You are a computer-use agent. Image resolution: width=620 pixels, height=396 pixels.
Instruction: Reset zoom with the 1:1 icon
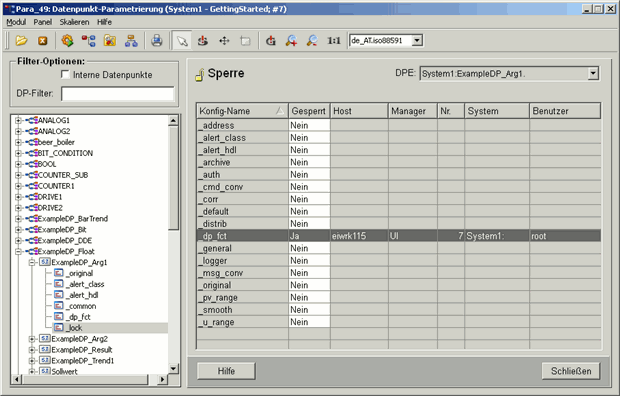333,40
